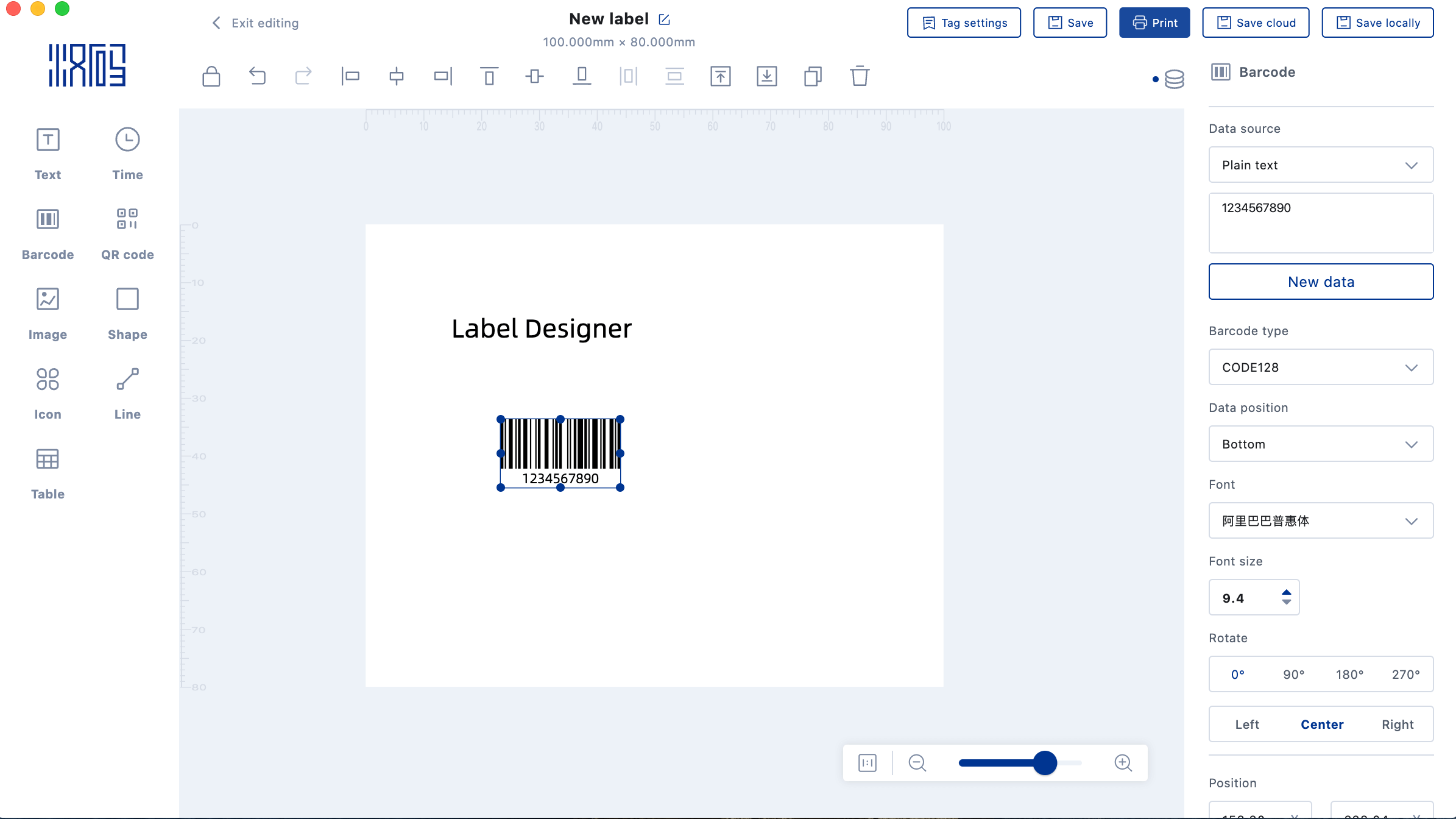Expand the CODE128 barcode type dropdown
This screenshot has height=819, width=1456.
[x=1321, y=367]
